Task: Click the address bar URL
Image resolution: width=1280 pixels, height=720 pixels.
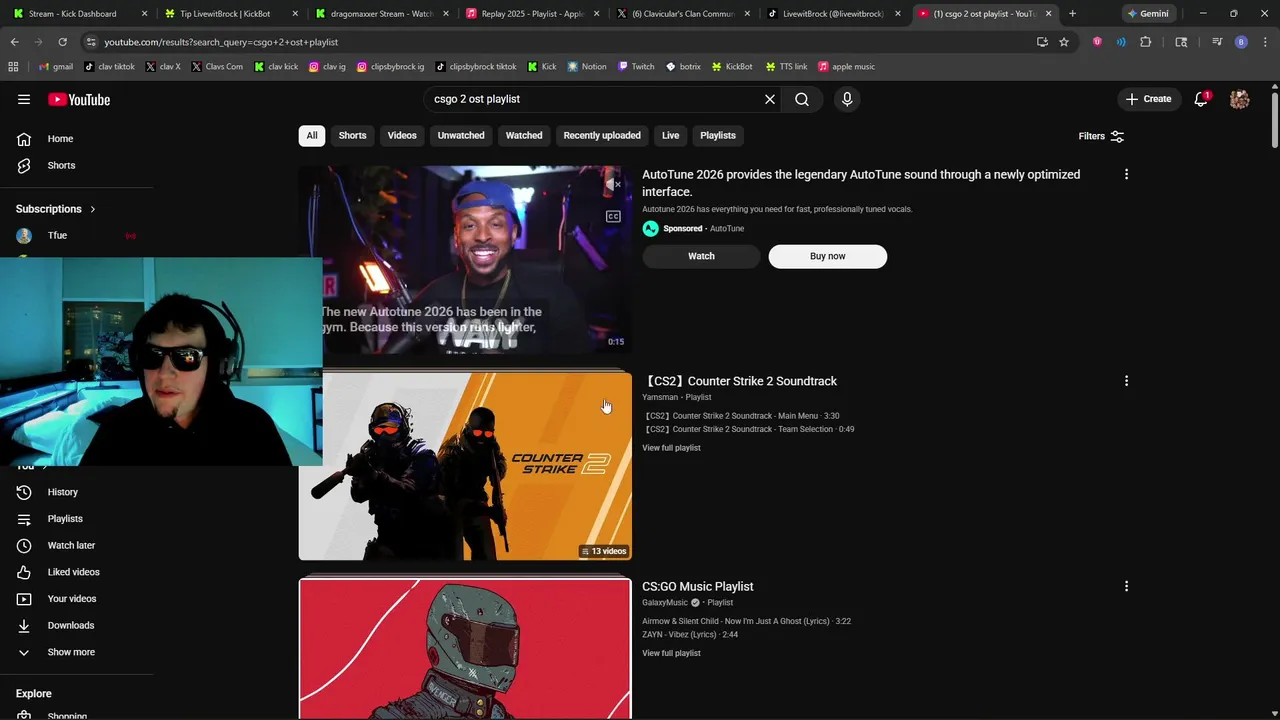Action: point(221,42)
